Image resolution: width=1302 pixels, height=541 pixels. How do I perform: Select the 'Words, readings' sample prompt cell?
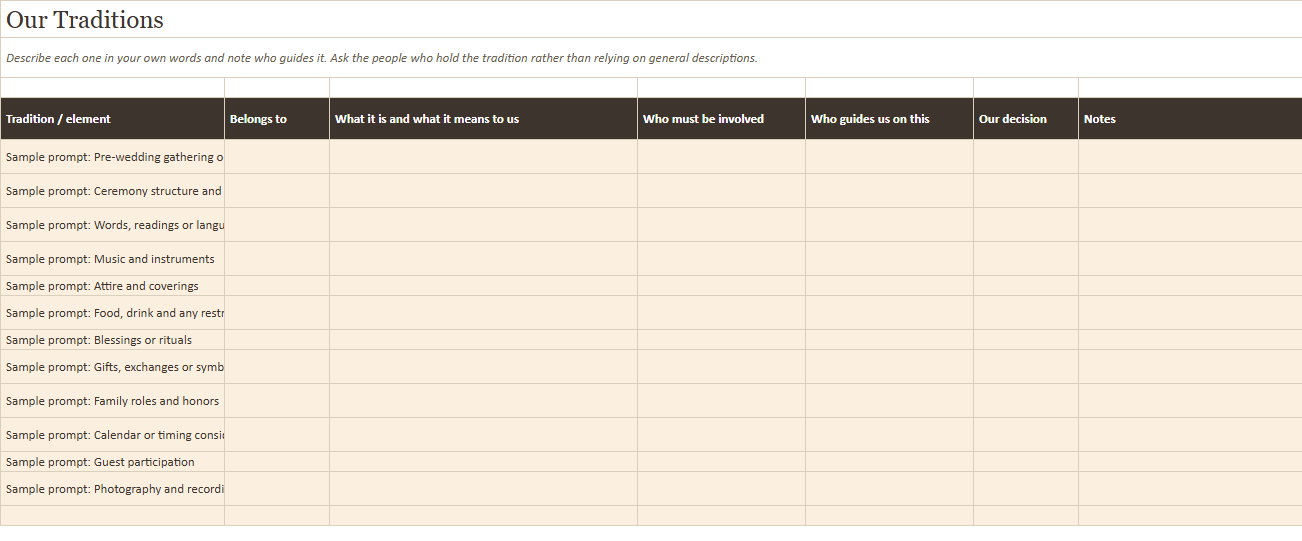pyautogui.click(x=112, y=225)
